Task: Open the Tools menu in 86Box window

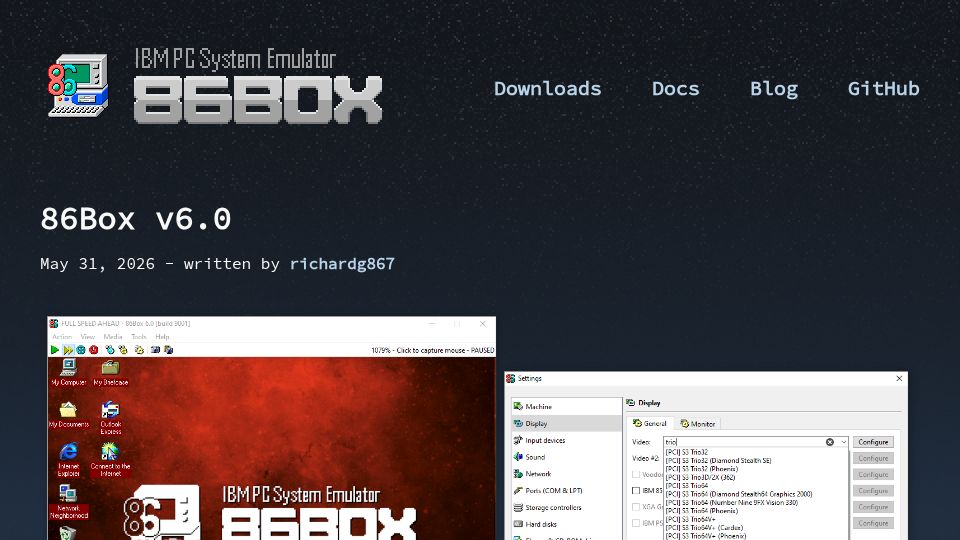Action: (139, 337)
